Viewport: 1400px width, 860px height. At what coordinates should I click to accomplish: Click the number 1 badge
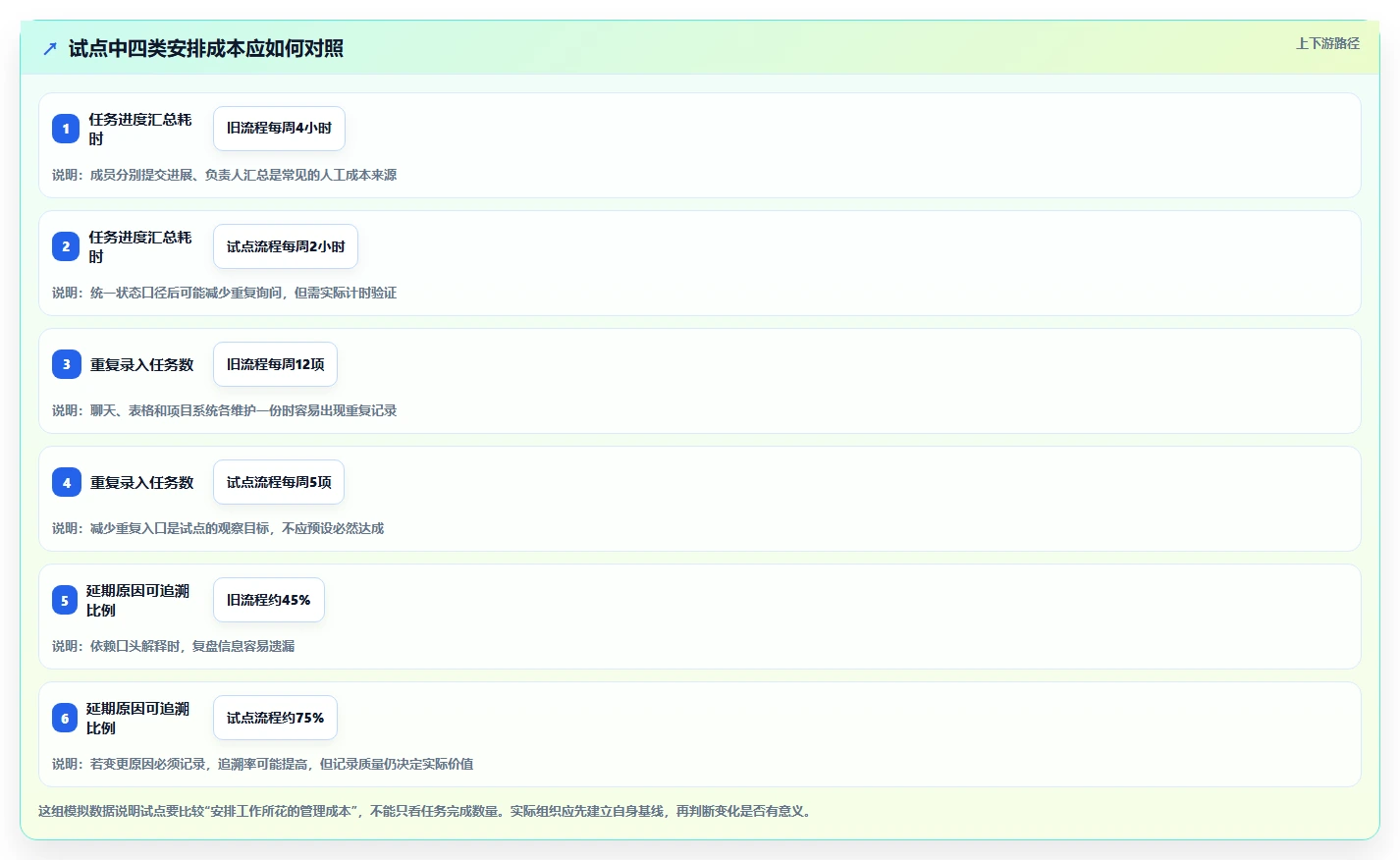tap(66, 129)
